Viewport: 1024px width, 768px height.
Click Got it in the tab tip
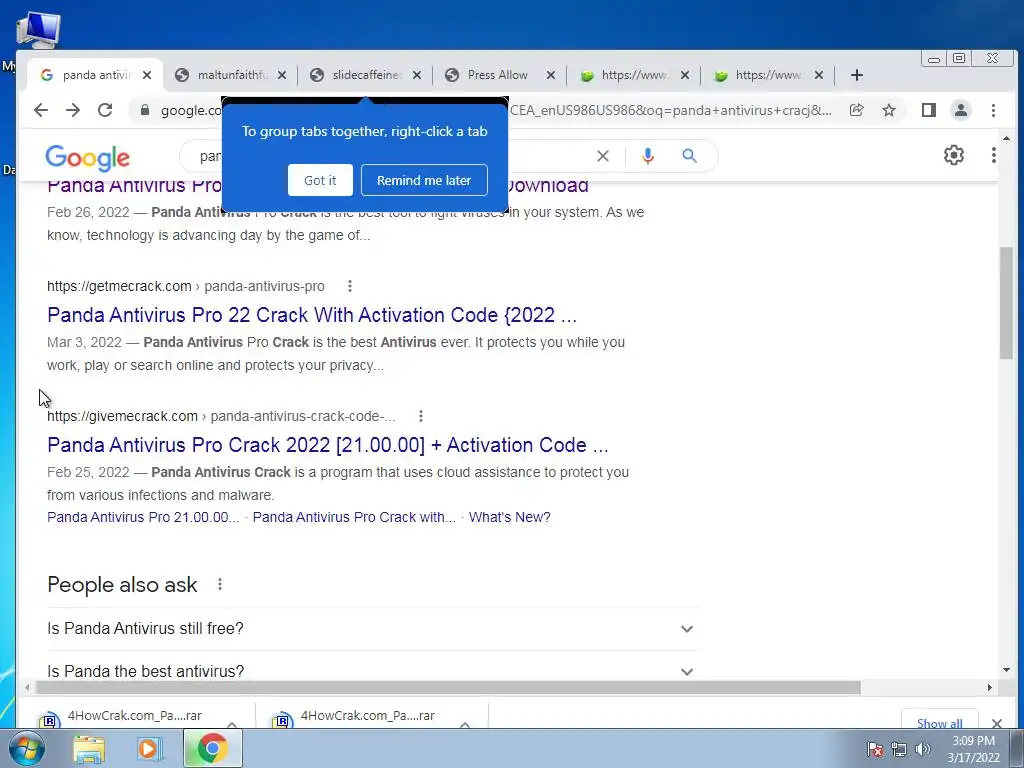pyautogui.click(x=320, y=180)
